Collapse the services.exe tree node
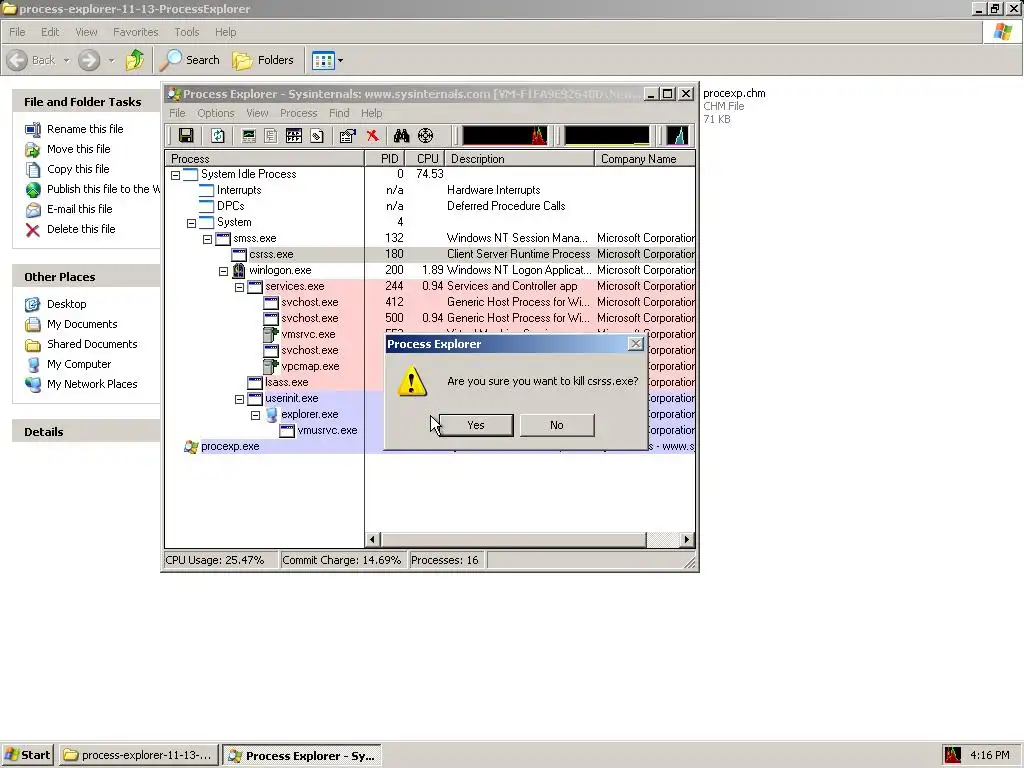This screenshot has height=768, width=1024. 240,287
